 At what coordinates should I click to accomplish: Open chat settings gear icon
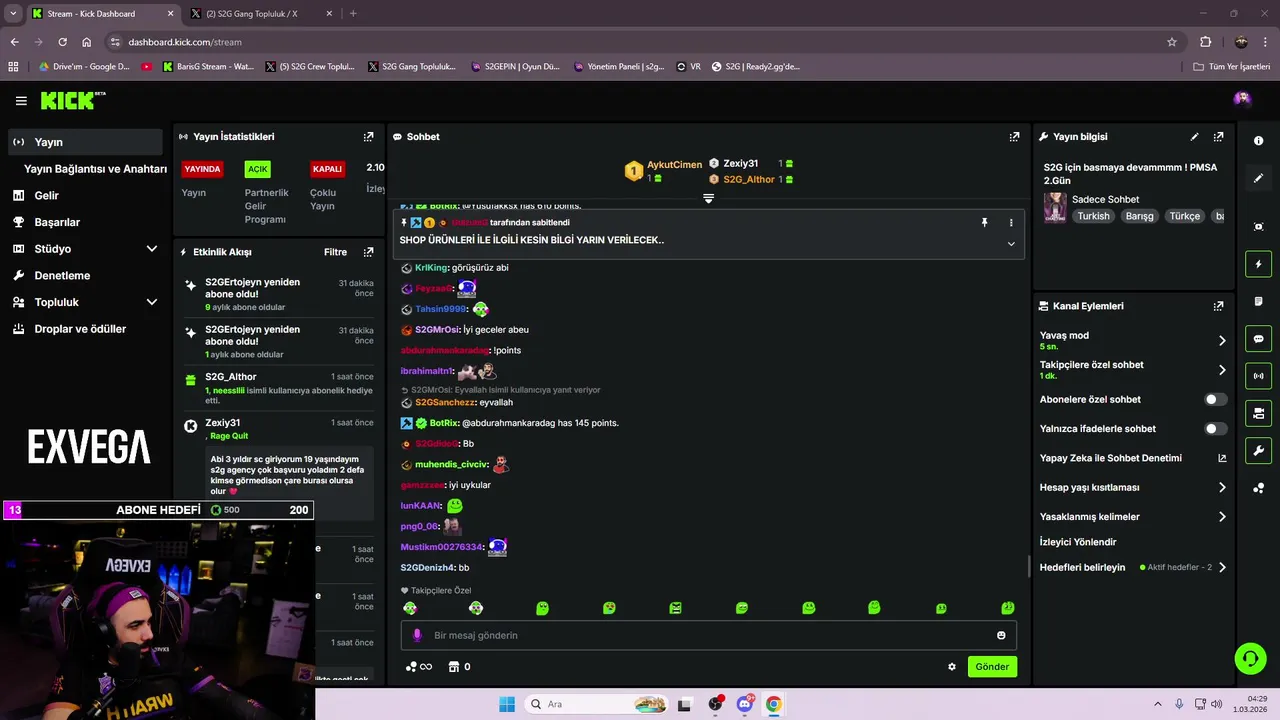pos(952,667)
